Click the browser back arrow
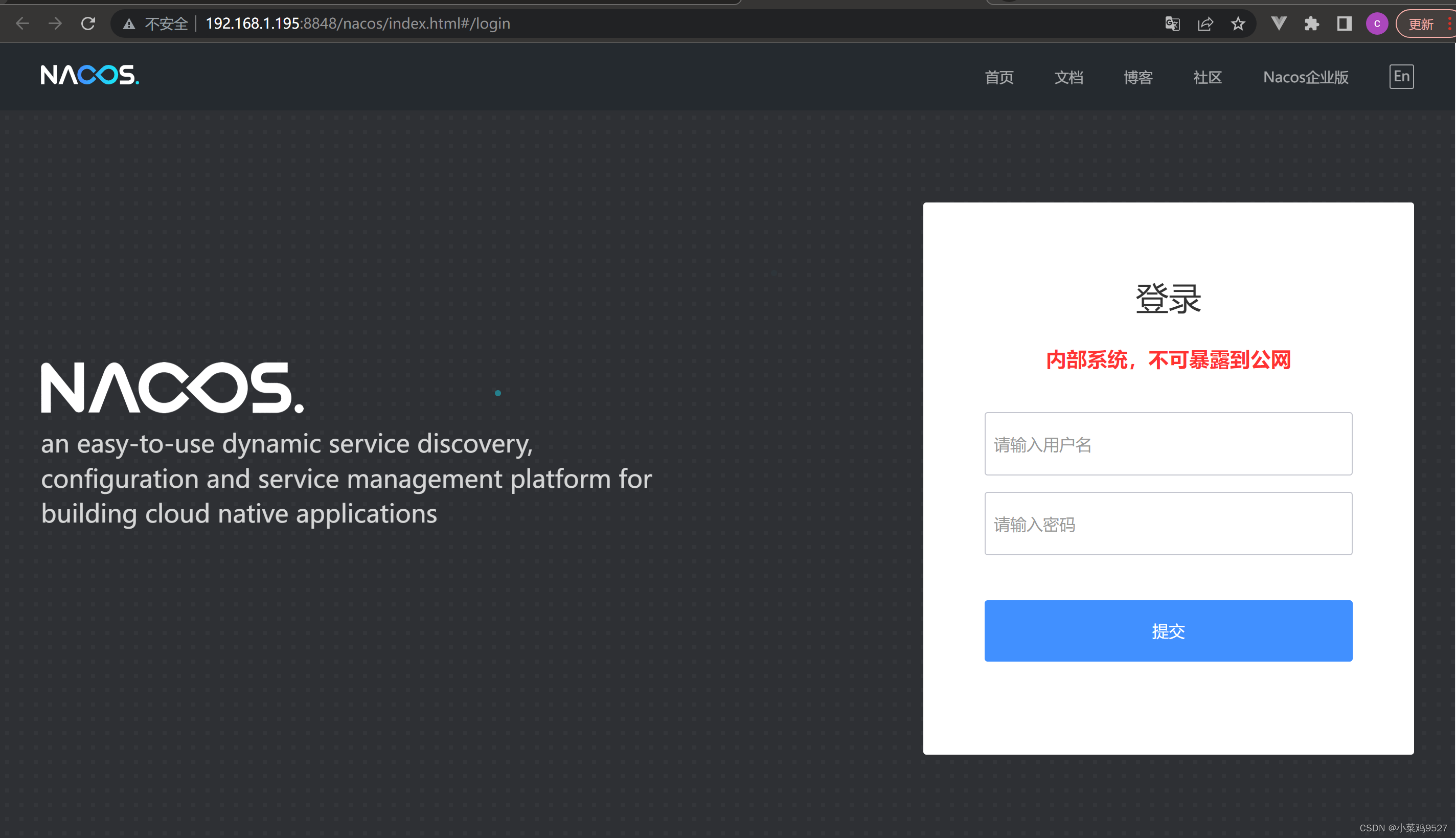Screen dimensions: 1456x838 coord(22,24)
